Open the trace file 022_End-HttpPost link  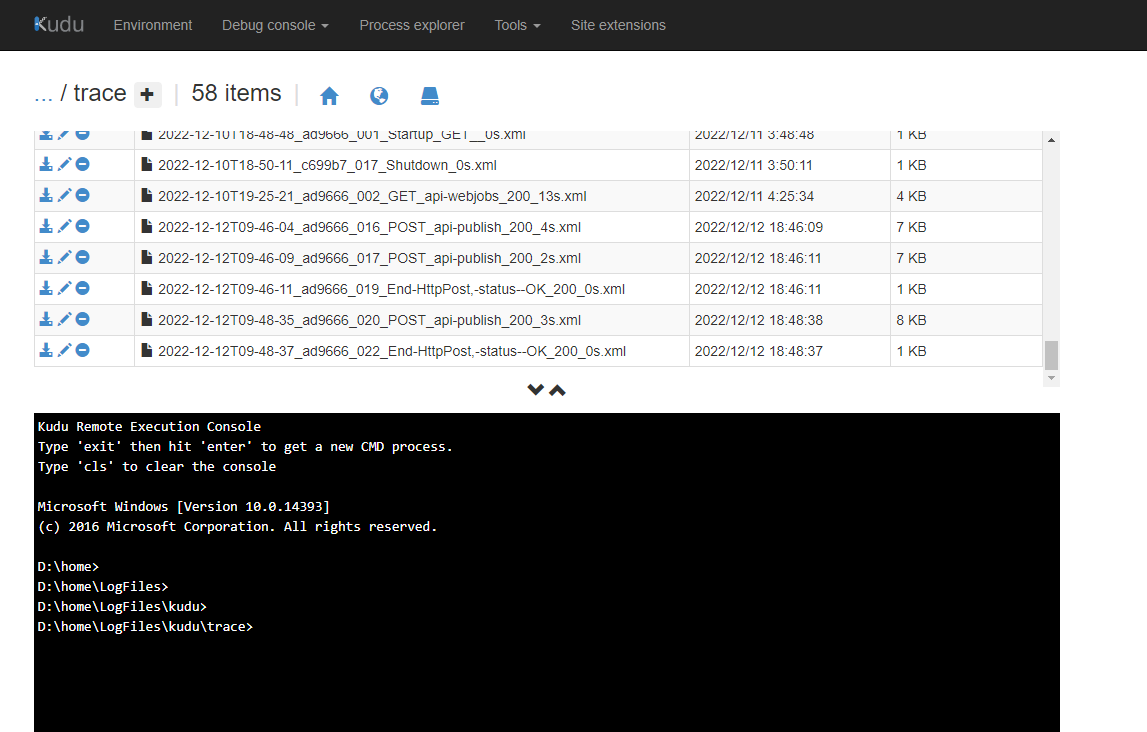pos(392,351)
